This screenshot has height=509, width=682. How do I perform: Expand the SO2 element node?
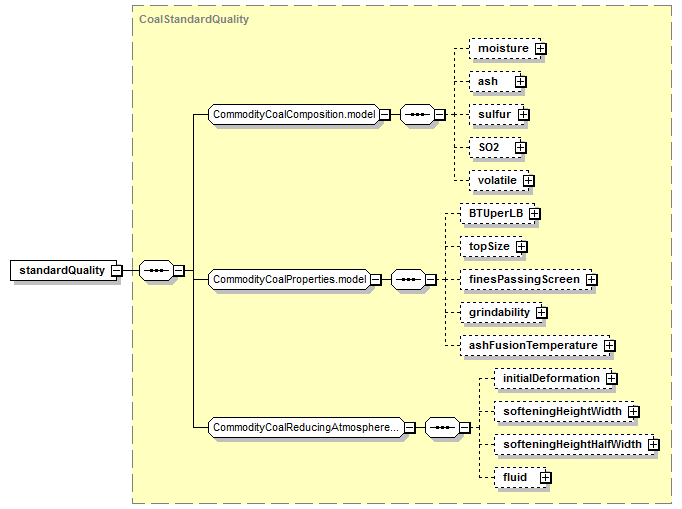tap(520, 147)
